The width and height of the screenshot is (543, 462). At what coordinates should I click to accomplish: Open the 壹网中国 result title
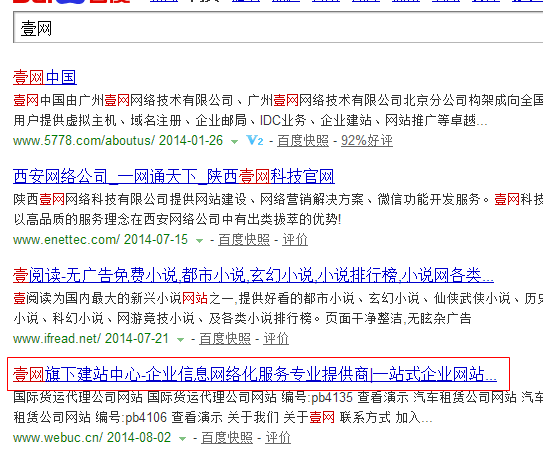coord(45,77)
